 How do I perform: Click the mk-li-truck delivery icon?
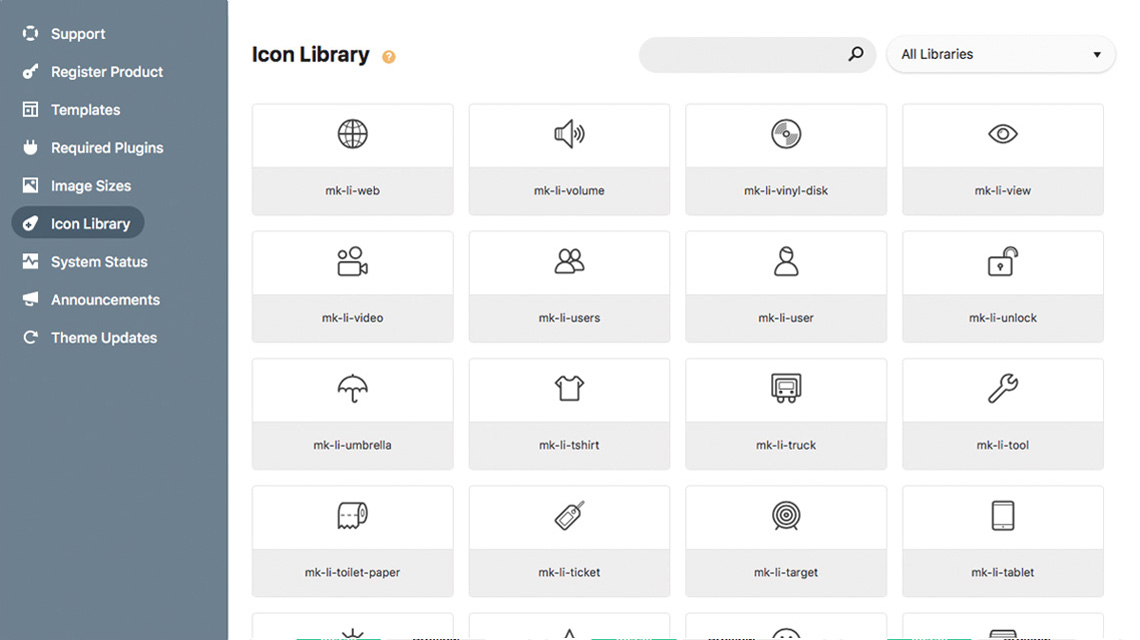point(785,388)
